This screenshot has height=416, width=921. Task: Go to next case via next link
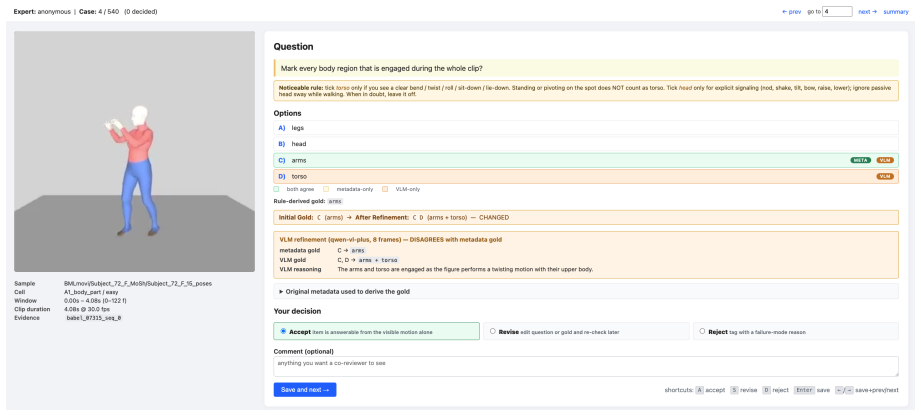coord(868,11)
